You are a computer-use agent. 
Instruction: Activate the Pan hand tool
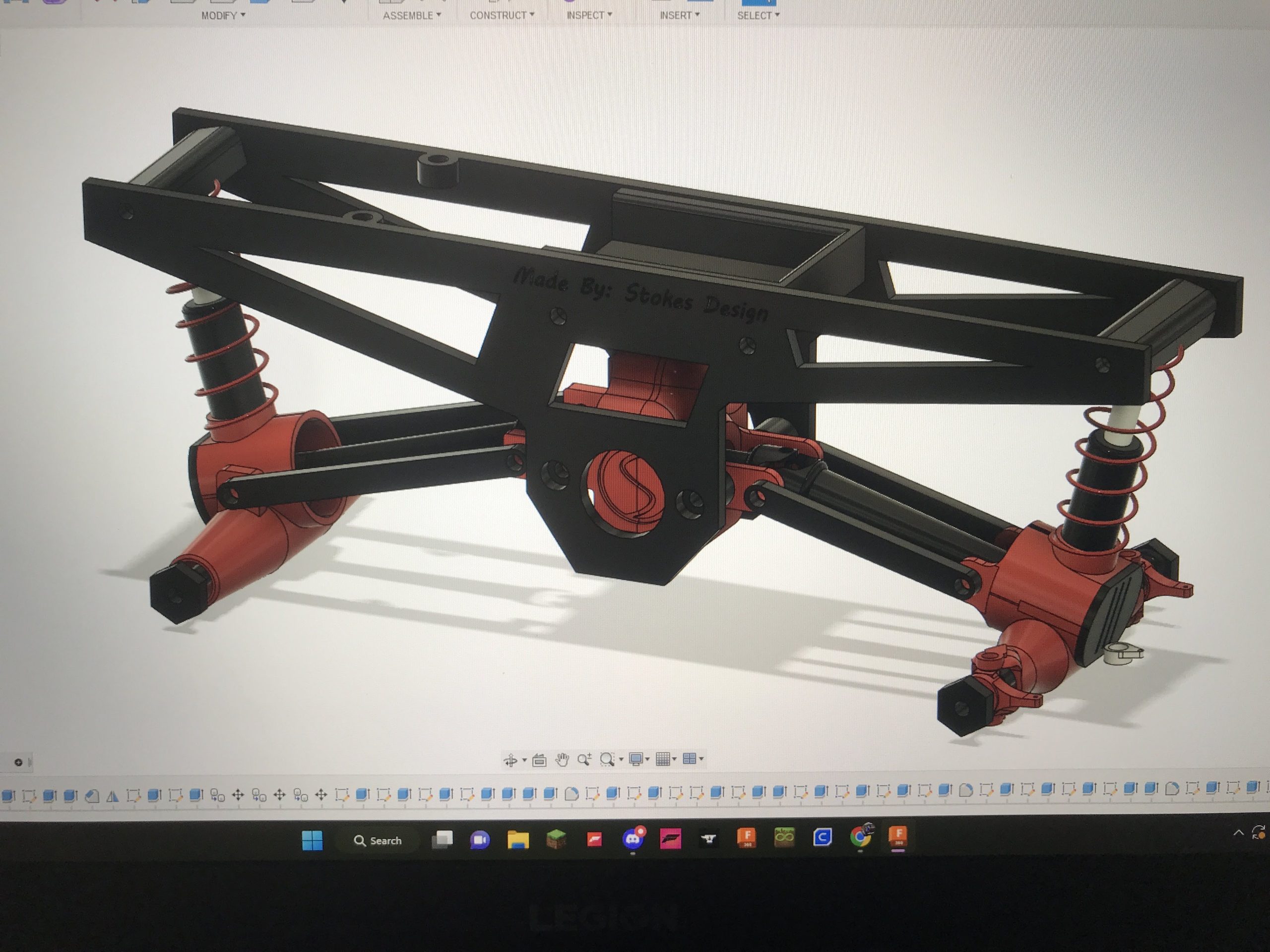coord(562,760)
